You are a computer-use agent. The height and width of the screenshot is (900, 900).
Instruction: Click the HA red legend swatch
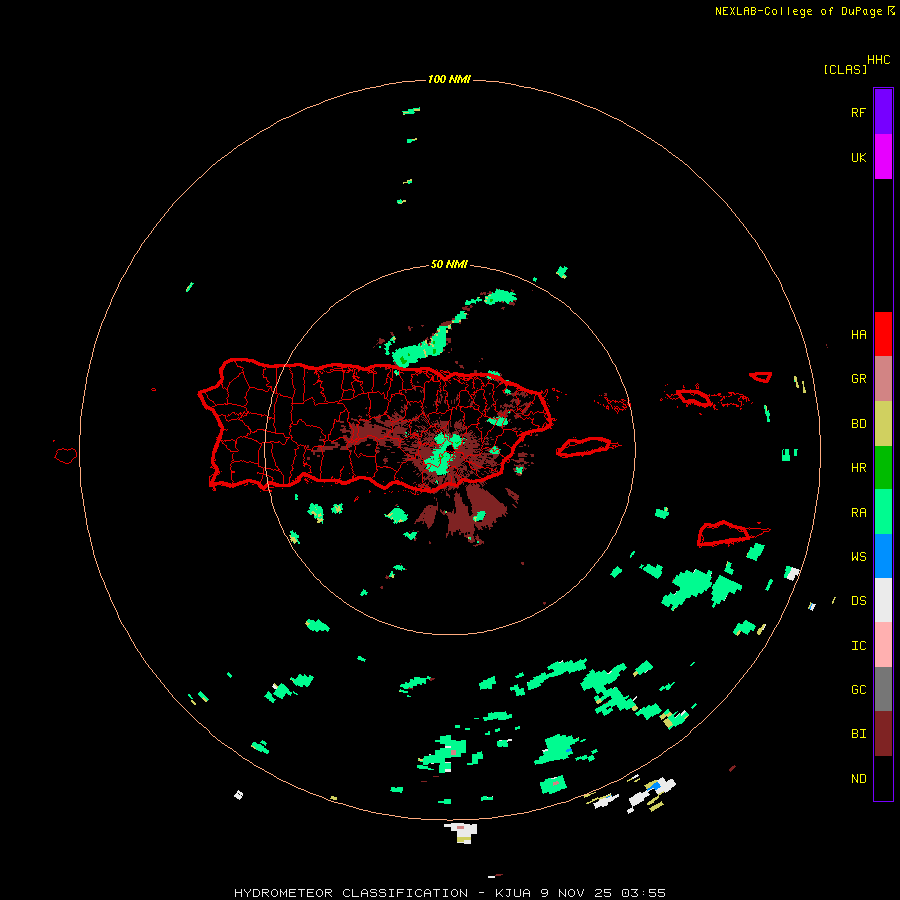click(883, 334)
